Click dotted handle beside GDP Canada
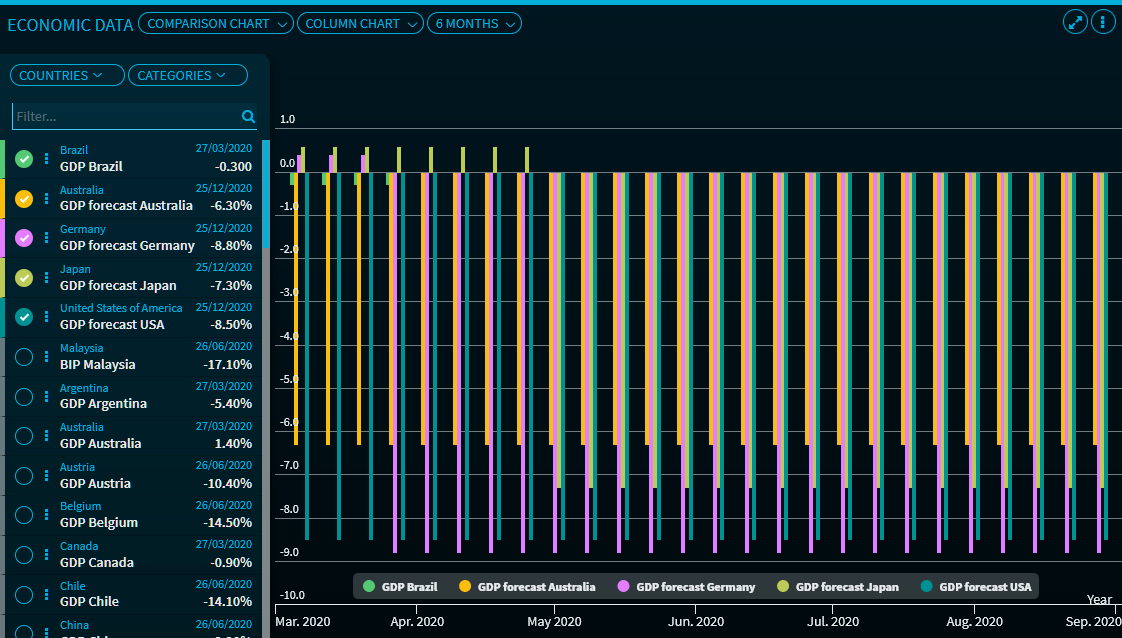Viewport: 1122px width, 638px height. point(46,555)
